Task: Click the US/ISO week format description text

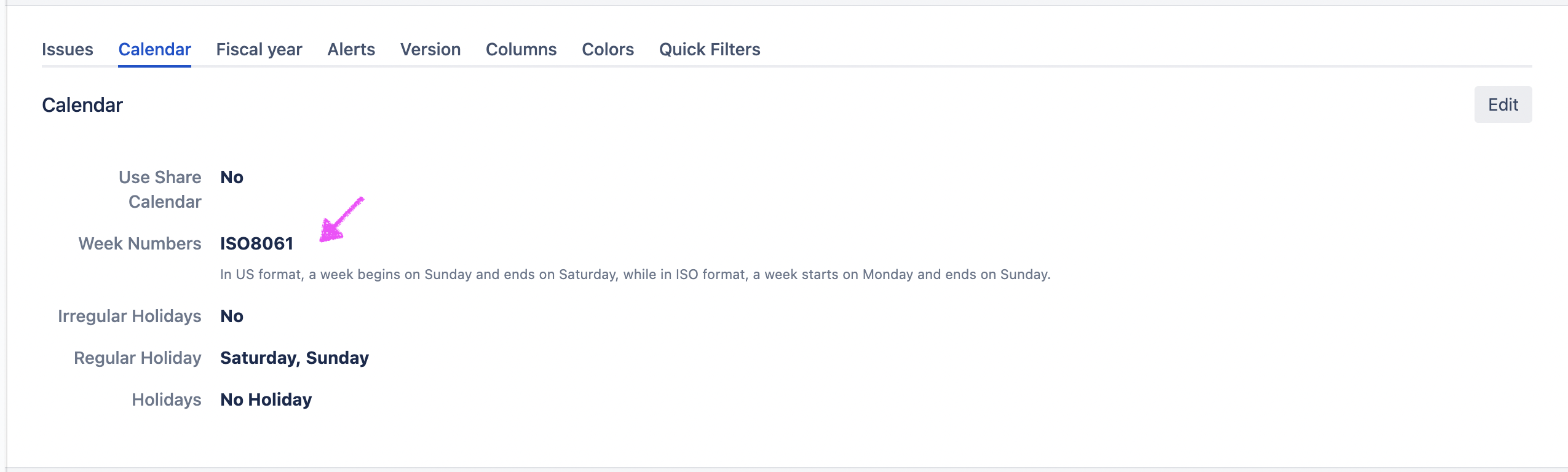Action: 635,274
